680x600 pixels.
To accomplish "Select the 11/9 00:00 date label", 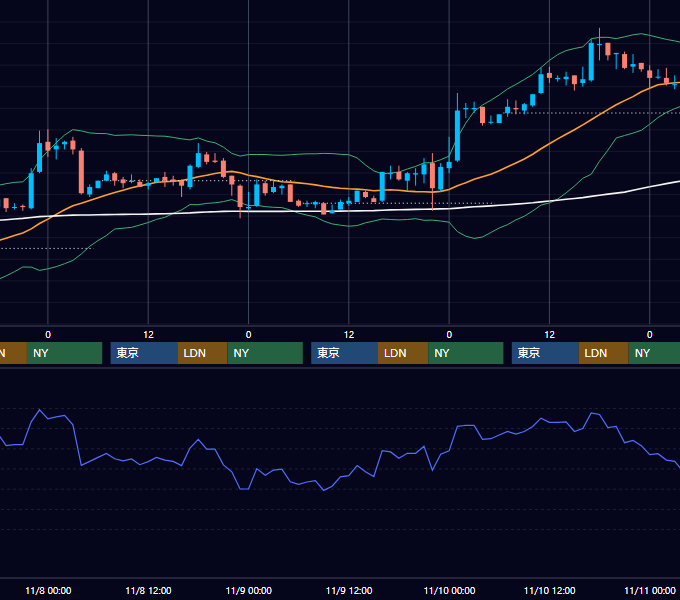I will pos(248,590).
